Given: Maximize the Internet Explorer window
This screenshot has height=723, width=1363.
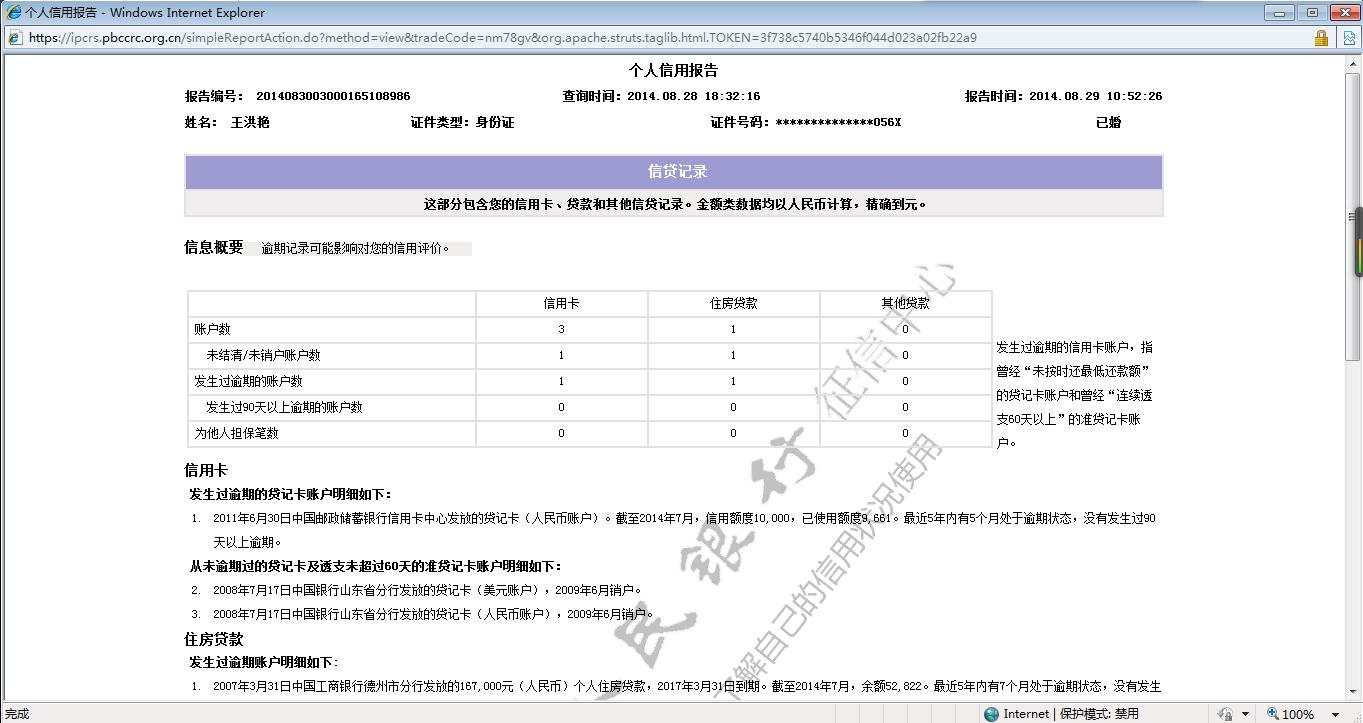Looking at the screenshot, I should tap(1312, 13).
